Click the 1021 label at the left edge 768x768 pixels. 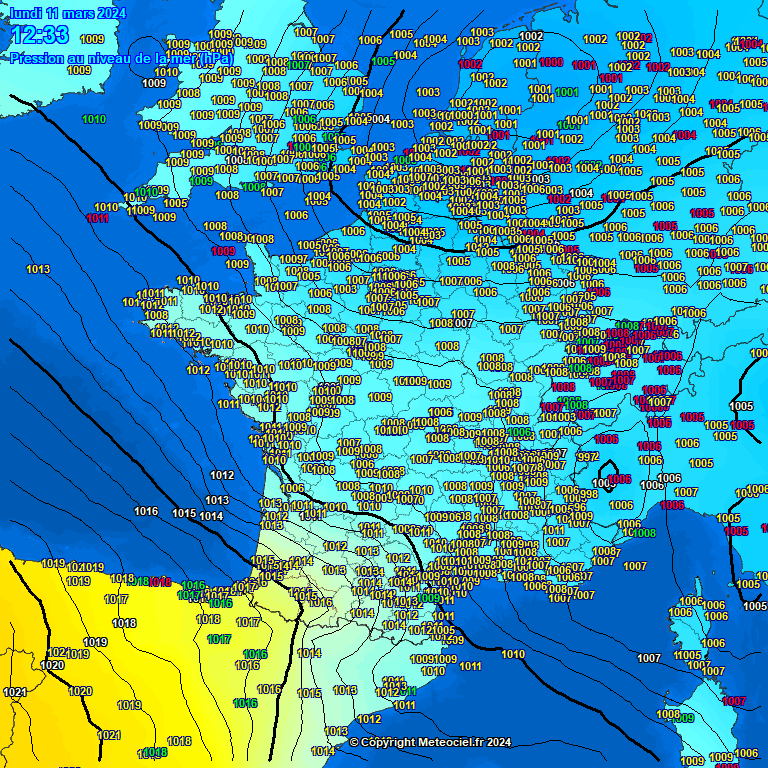[x=15, y=692]
